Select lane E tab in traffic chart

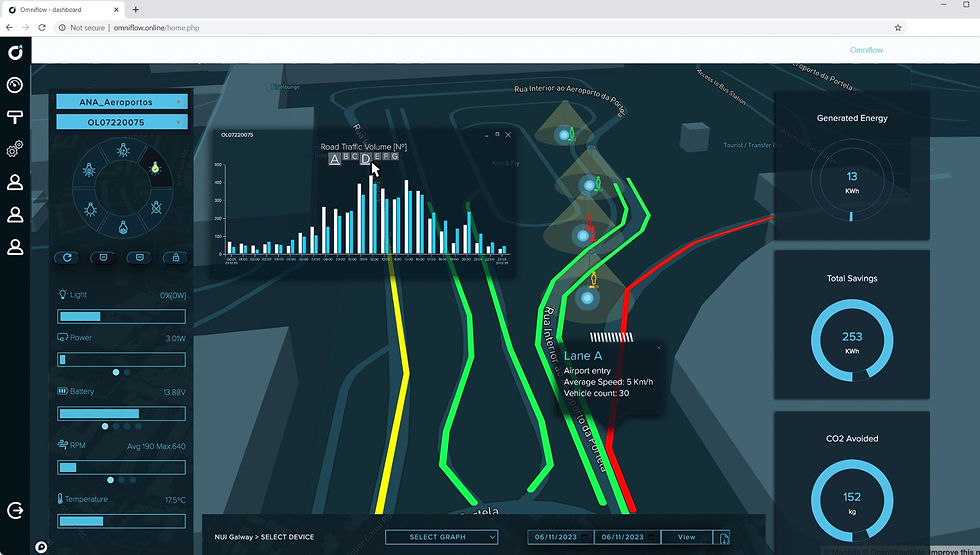pos(377,156)
